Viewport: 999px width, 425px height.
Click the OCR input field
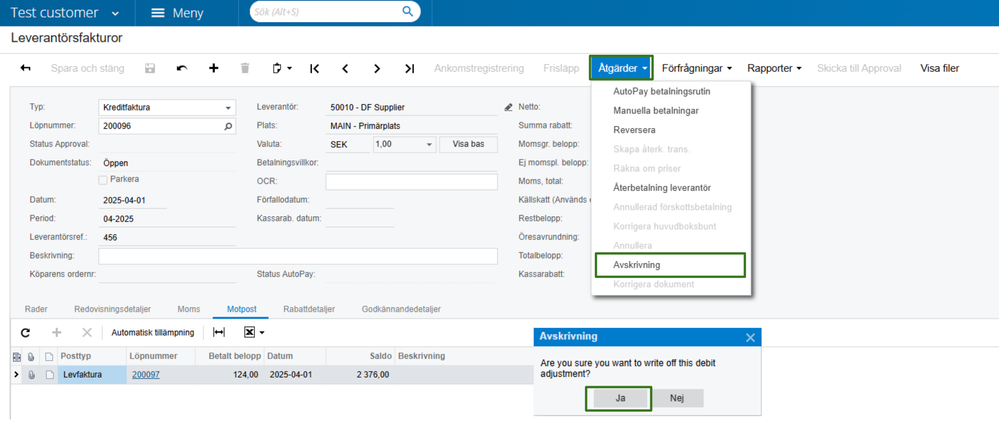412,182
